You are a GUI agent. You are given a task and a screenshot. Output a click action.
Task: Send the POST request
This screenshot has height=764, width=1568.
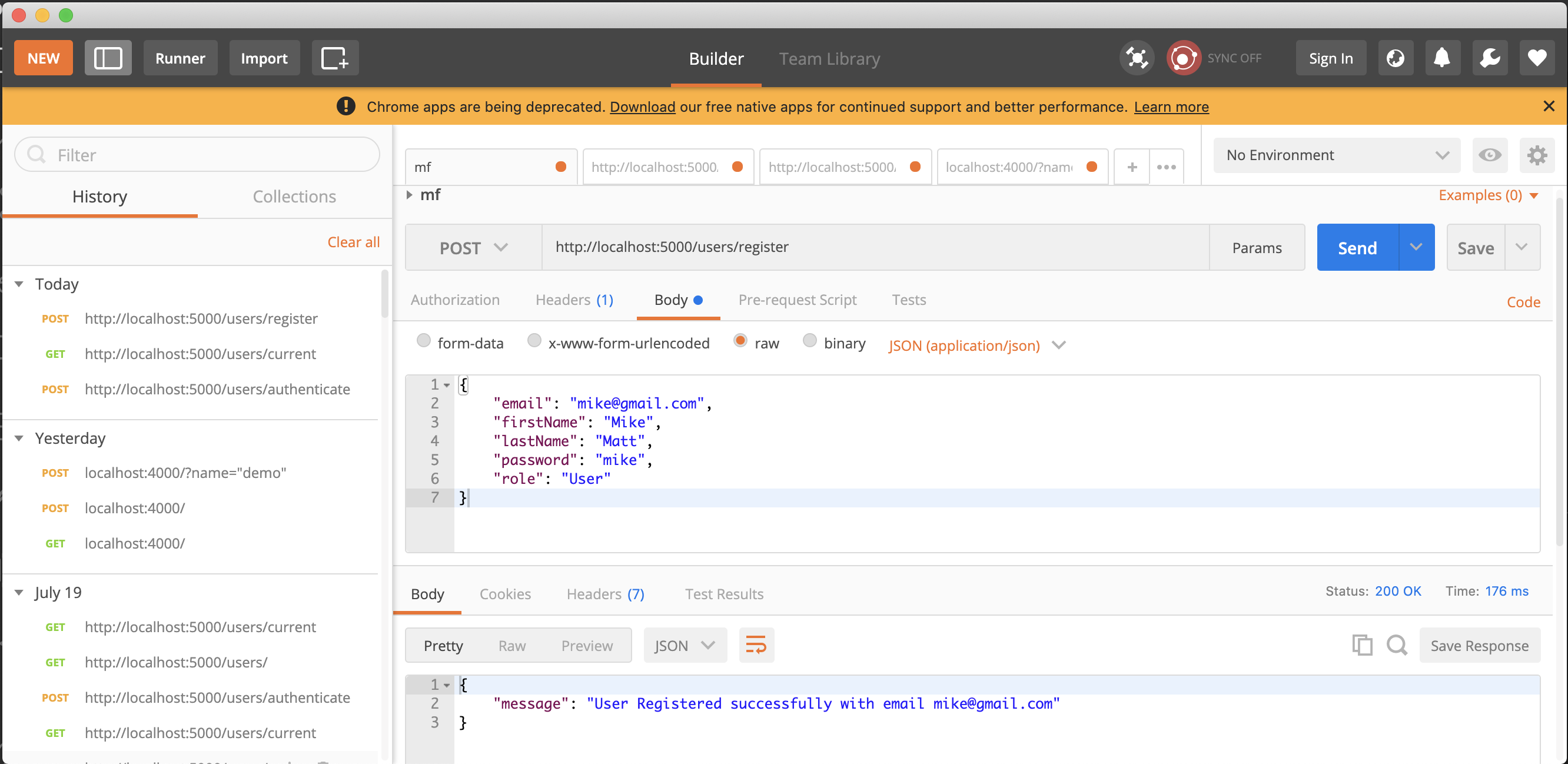(1357, 247)
